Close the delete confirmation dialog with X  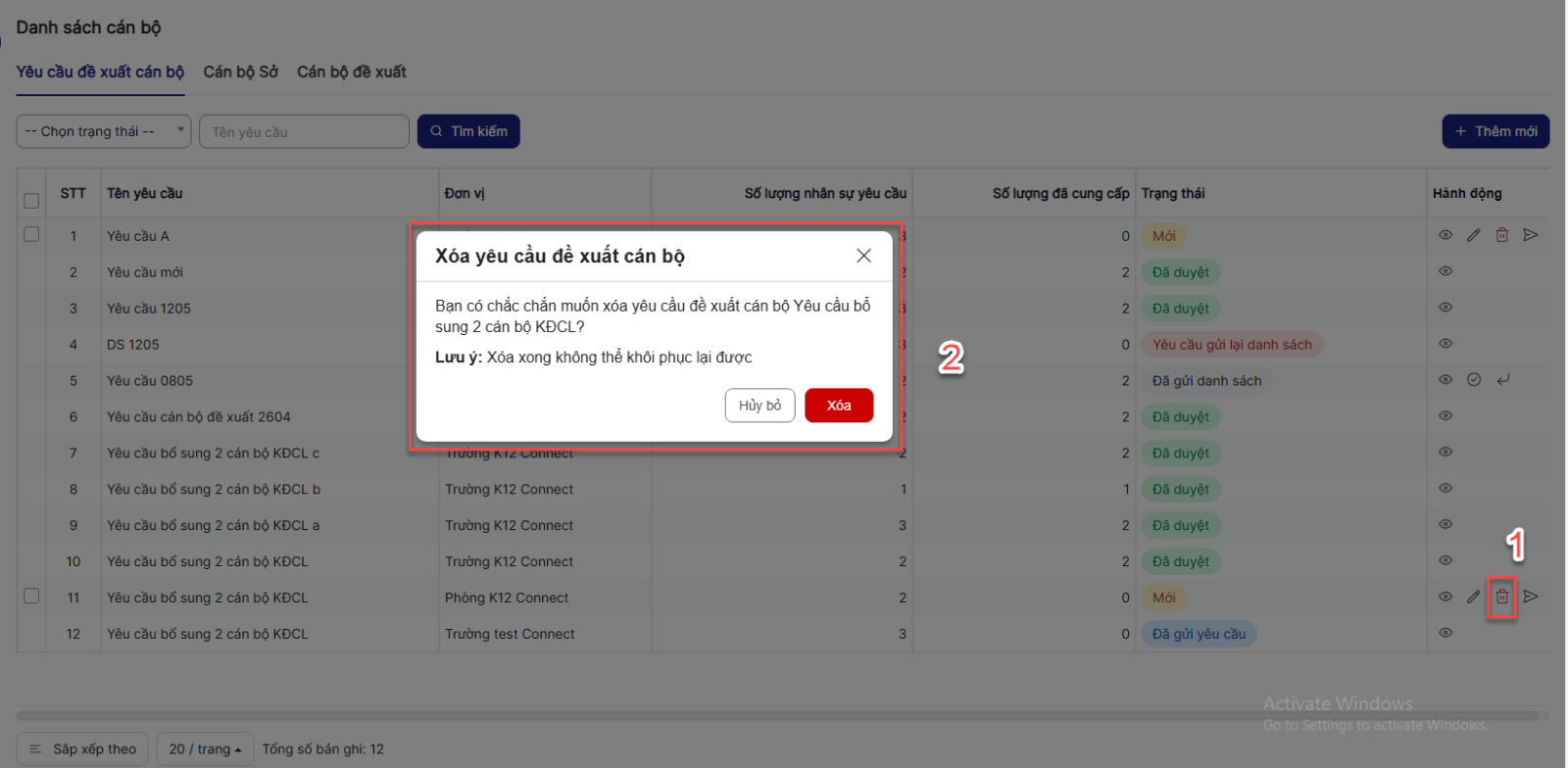pos(863,256)
